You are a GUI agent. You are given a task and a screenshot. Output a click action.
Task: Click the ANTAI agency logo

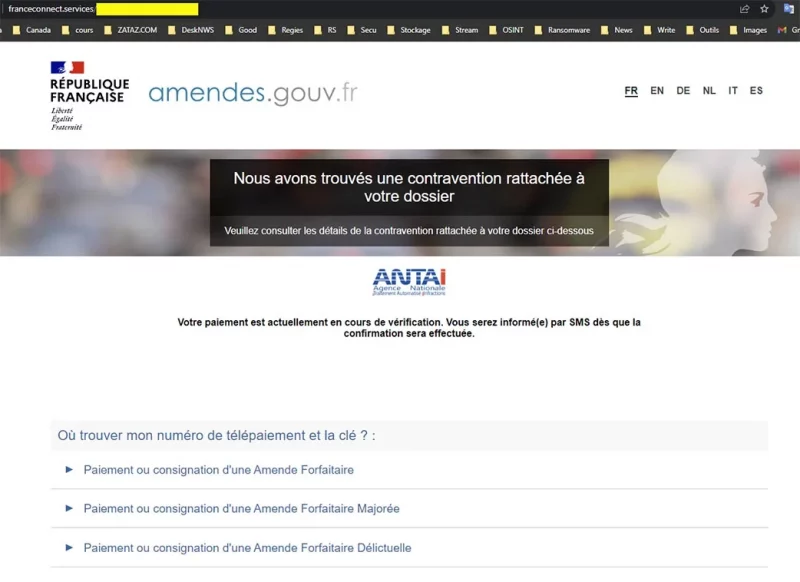pos(409,282)
